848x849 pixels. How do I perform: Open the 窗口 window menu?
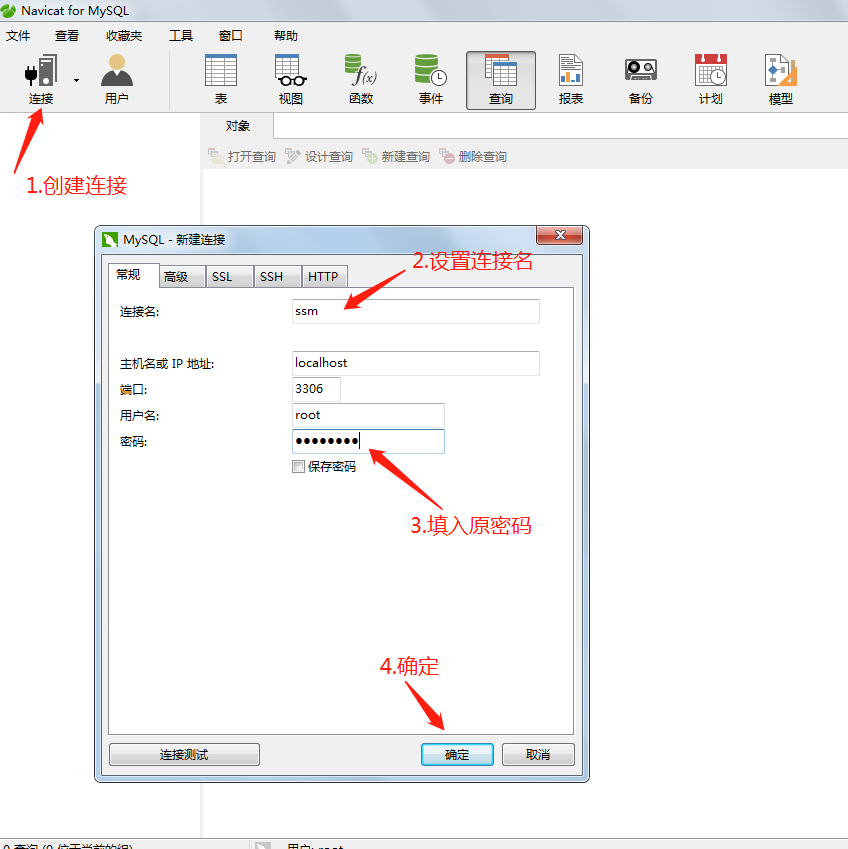point(231,36)
